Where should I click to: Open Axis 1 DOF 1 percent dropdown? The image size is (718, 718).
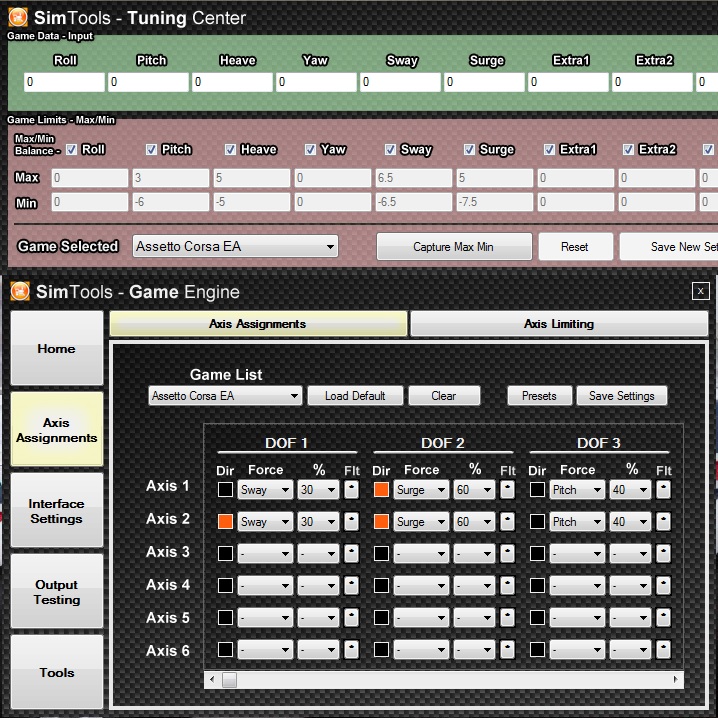tap(318, 490)
